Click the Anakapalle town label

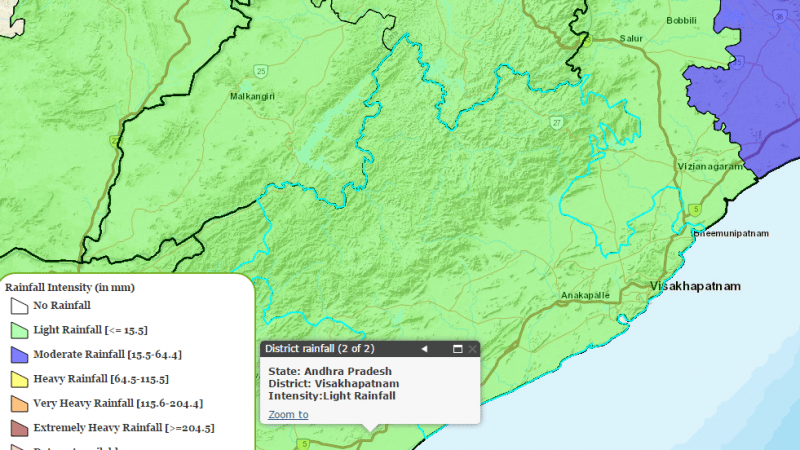pyautogui.click(x=585, y=296)
